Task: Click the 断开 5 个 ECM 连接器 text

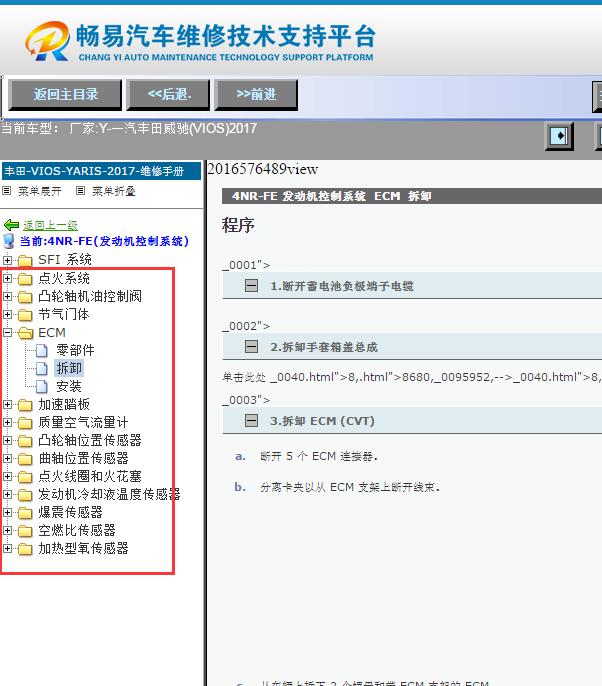Action: (318, 456)
